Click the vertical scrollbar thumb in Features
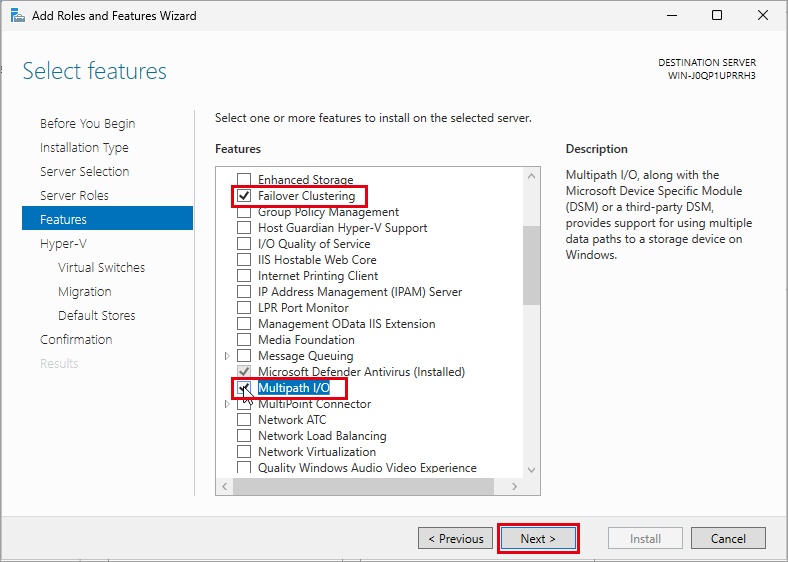788x562 pixels. point(531,265)
